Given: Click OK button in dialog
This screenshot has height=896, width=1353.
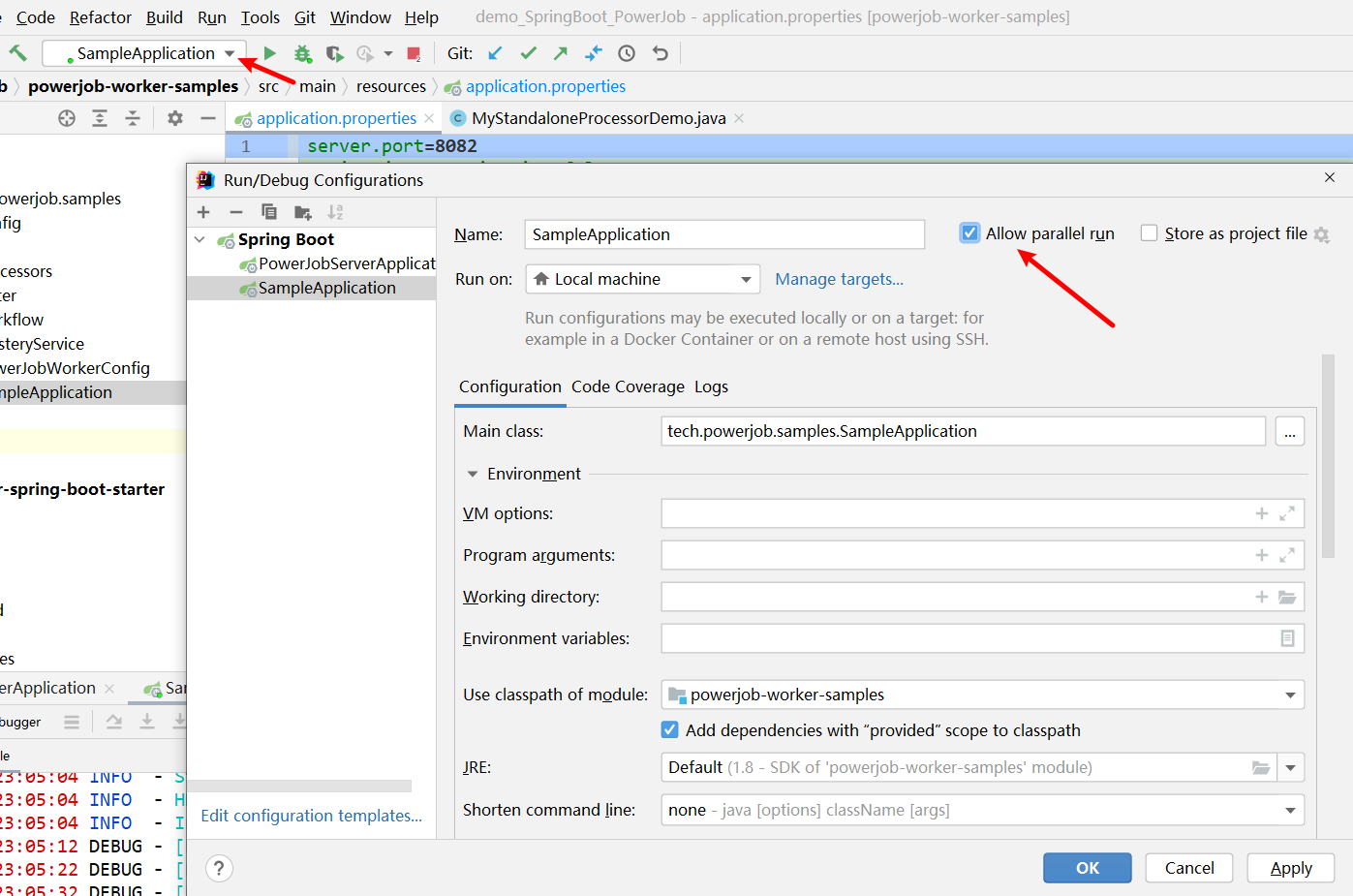Looking at the screenshot, I should click(x=1088, y=868).
